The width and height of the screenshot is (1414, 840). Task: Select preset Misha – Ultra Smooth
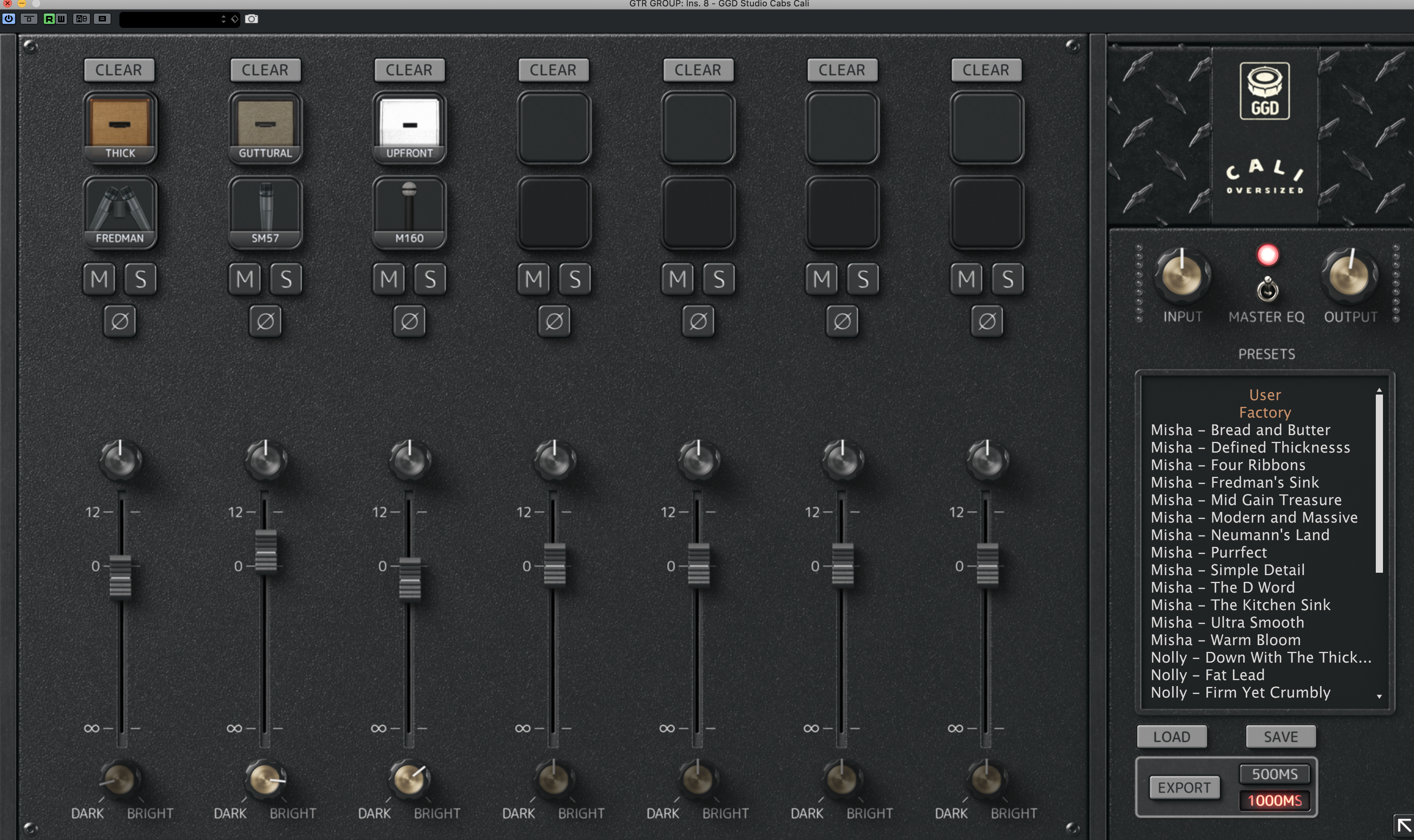(1227, 622)
